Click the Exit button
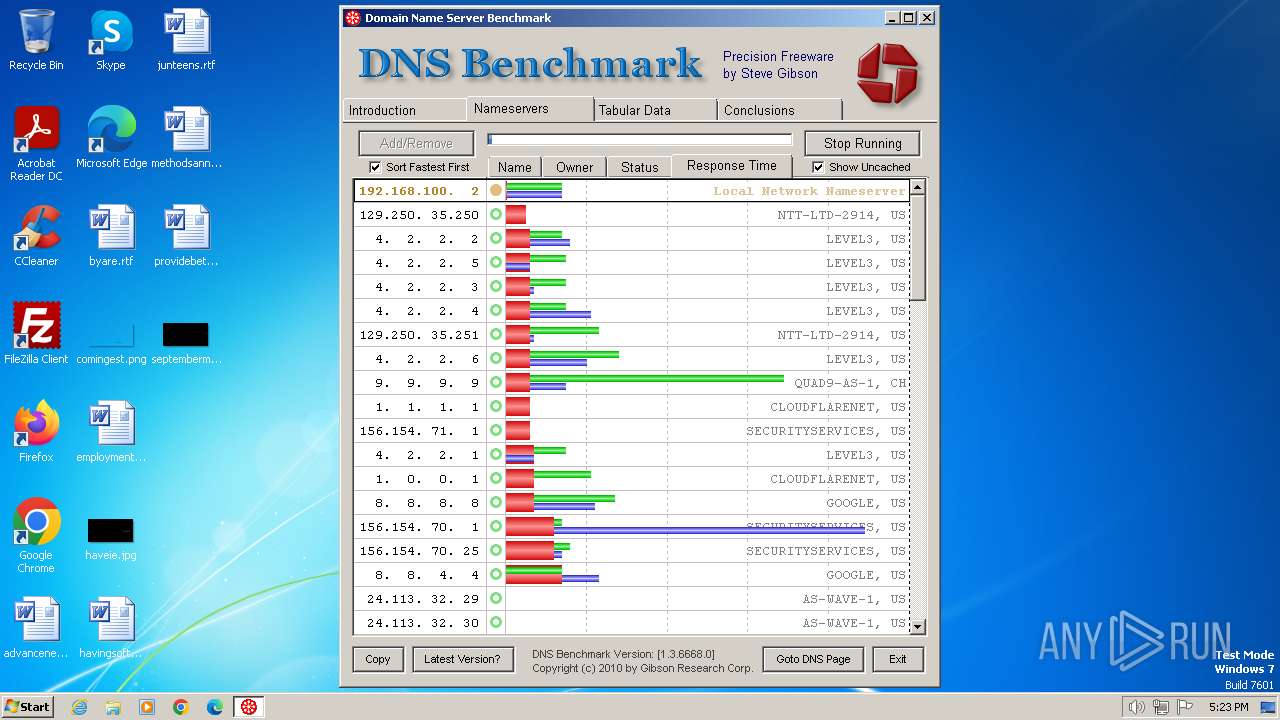 (x=898, y=659)
